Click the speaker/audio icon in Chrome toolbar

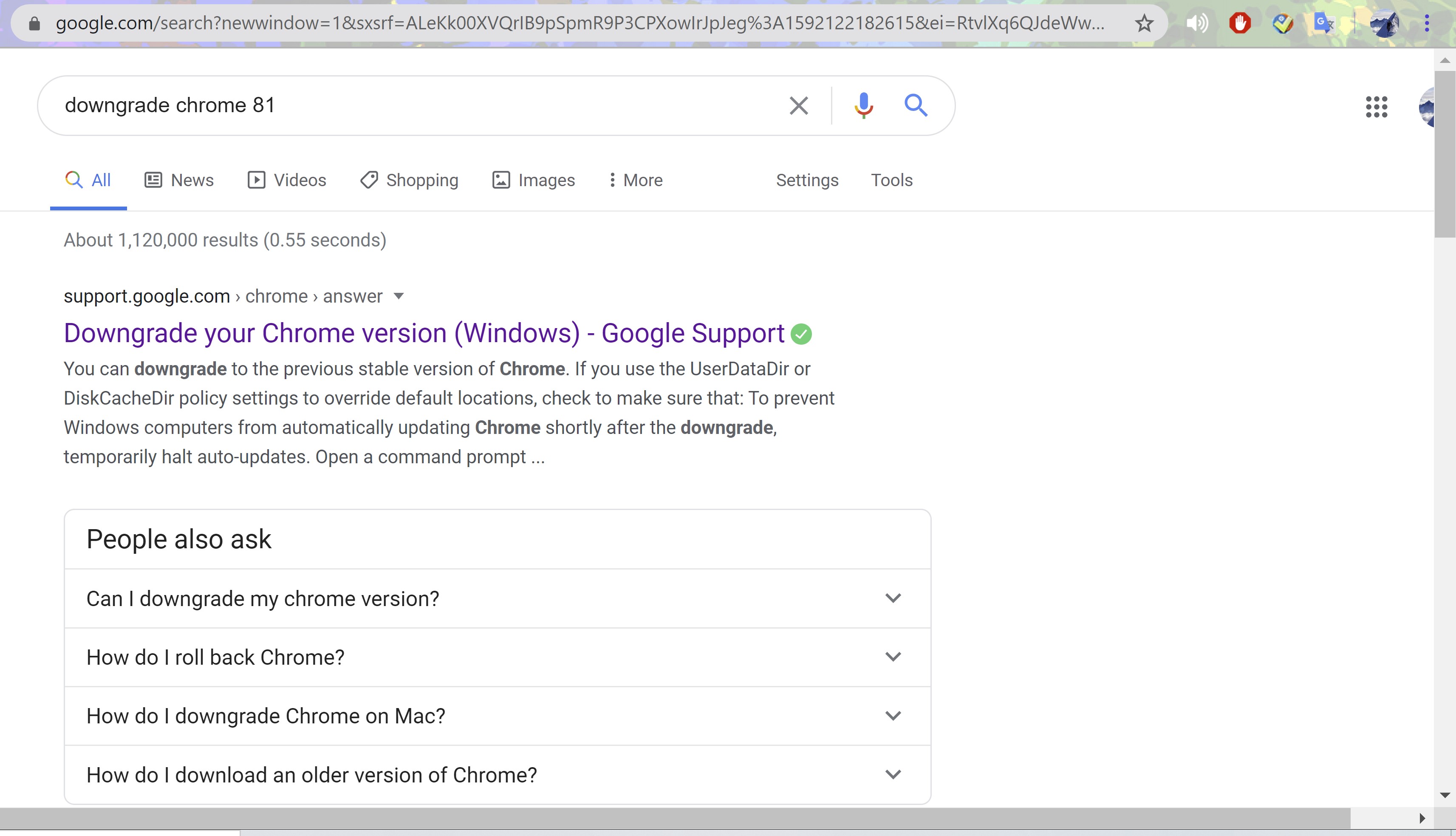(1196, 23)
